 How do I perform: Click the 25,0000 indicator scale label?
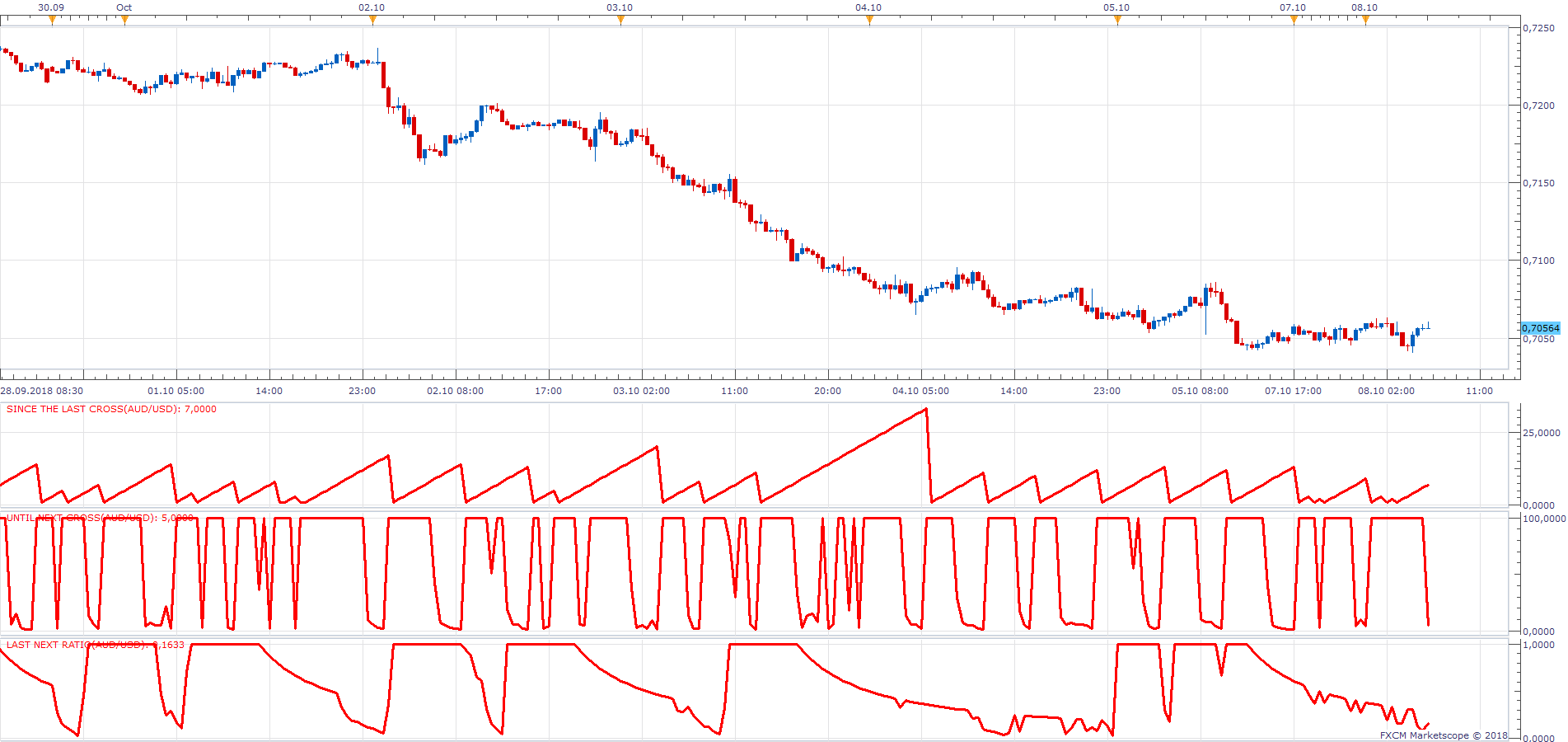(1542, 433)
